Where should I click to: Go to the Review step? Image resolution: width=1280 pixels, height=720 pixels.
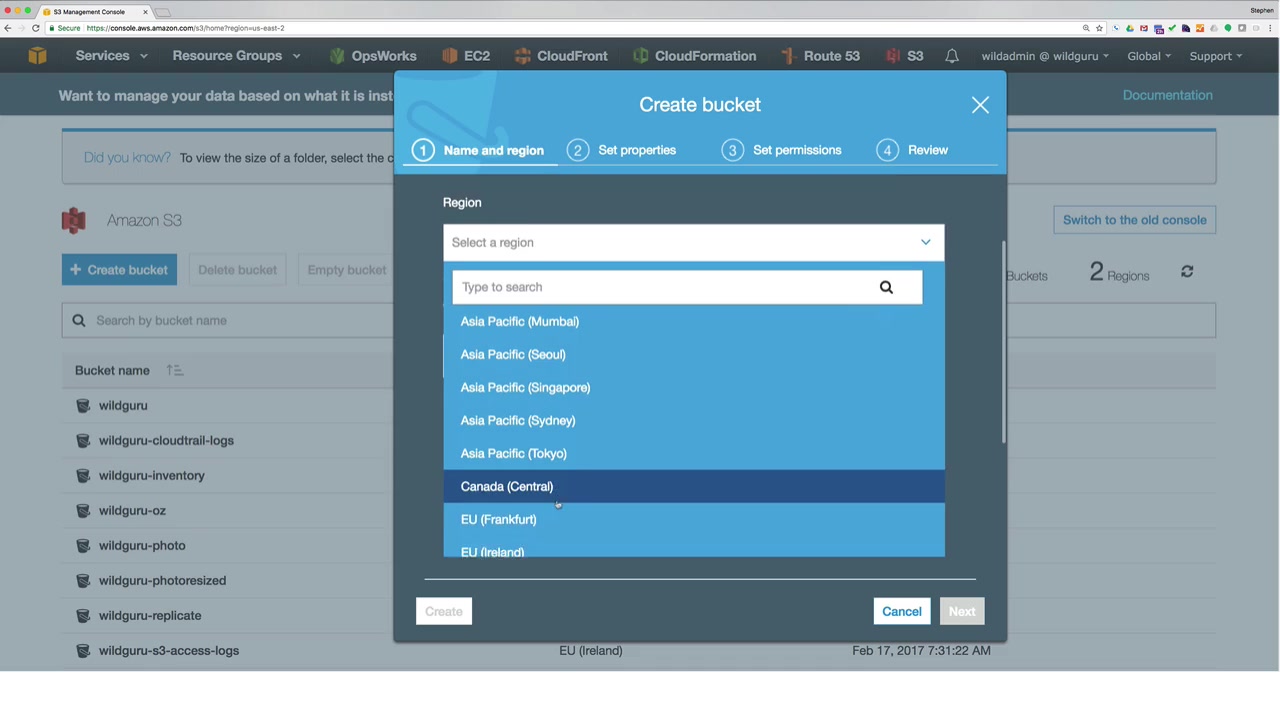click(912, 150)
